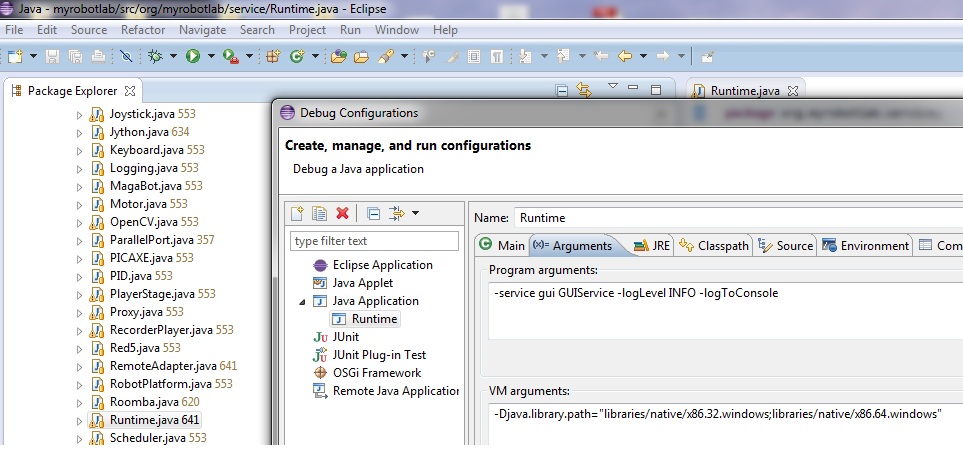Expand the Jython.java tree node
The width and height of the screenshot is (963, 455).
pyautogui.click(x=79, y=133)
